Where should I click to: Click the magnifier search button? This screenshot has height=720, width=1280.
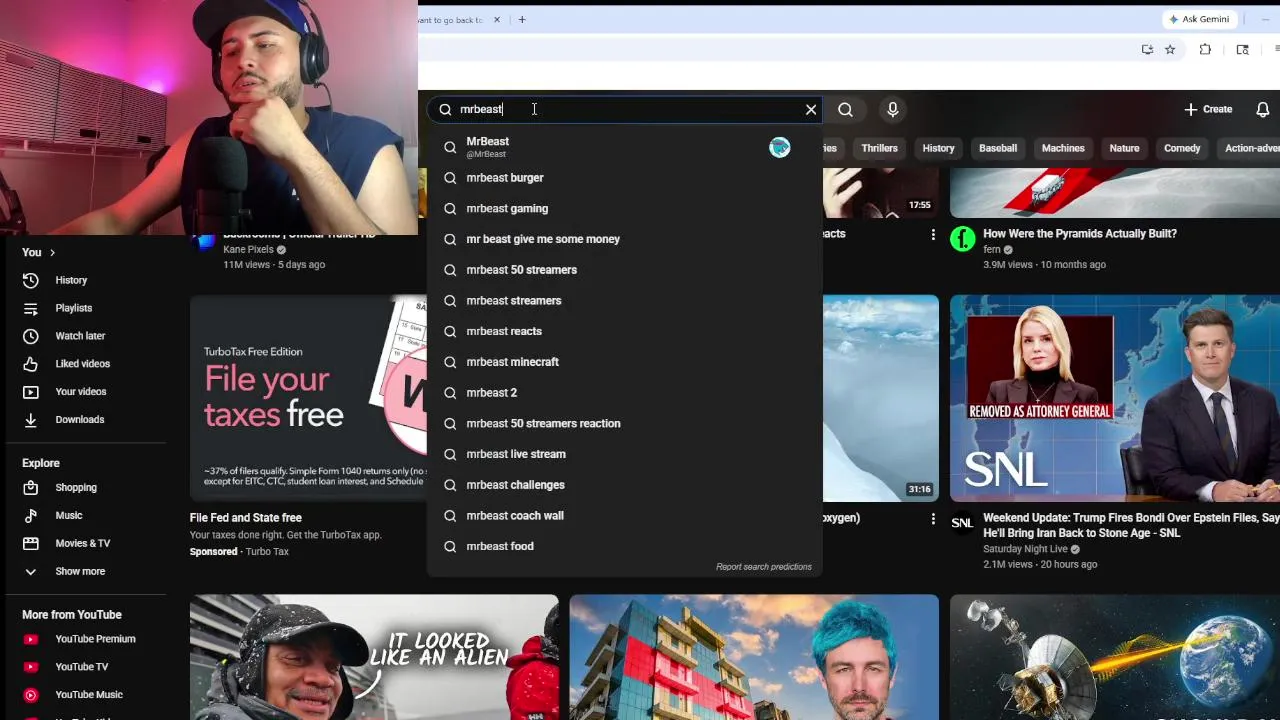(845, 110)
